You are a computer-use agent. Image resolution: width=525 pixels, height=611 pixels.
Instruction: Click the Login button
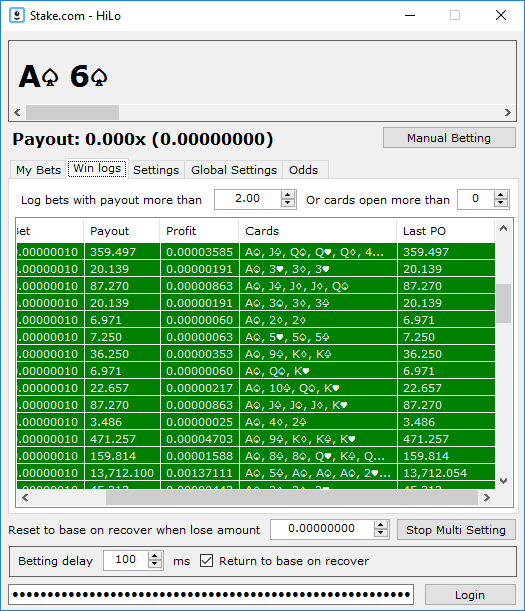(x=470, y=595)
